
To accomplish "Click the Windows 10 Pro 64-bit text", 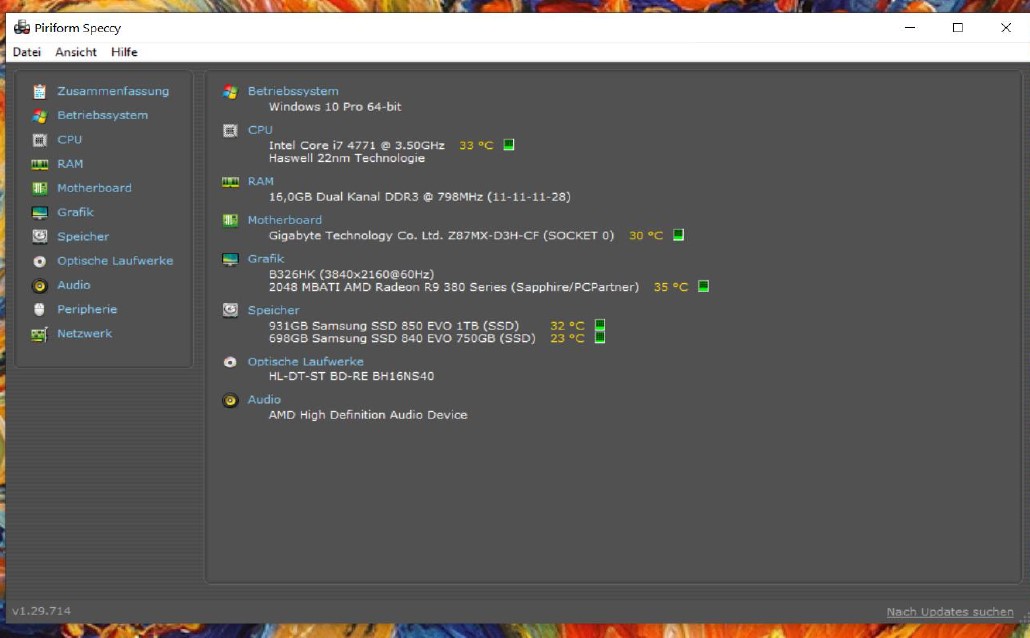I will pos(335,106).
